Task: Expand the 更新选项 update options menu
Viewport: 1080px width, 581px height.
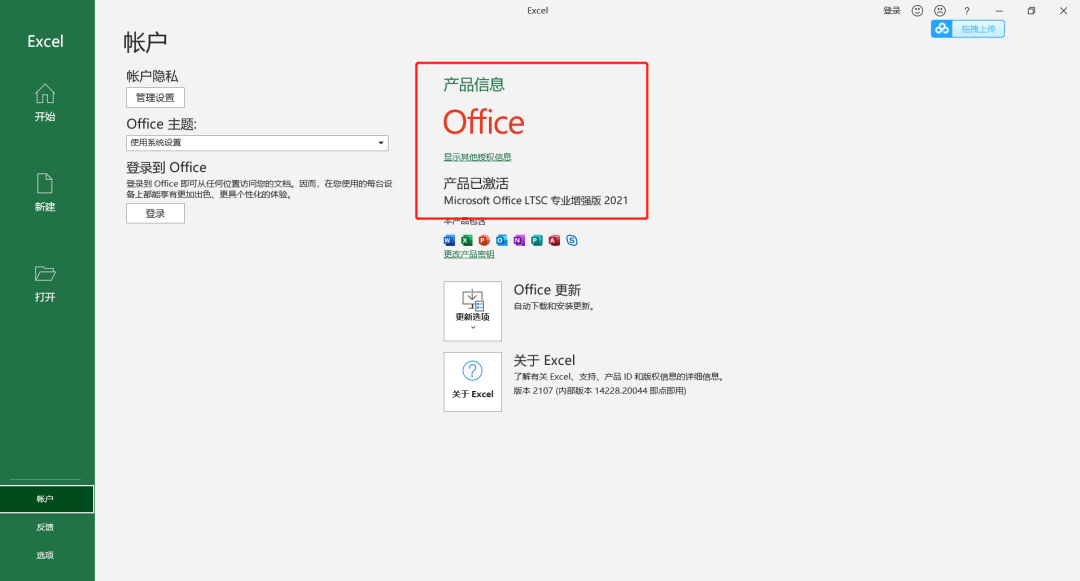Action: 472,311
